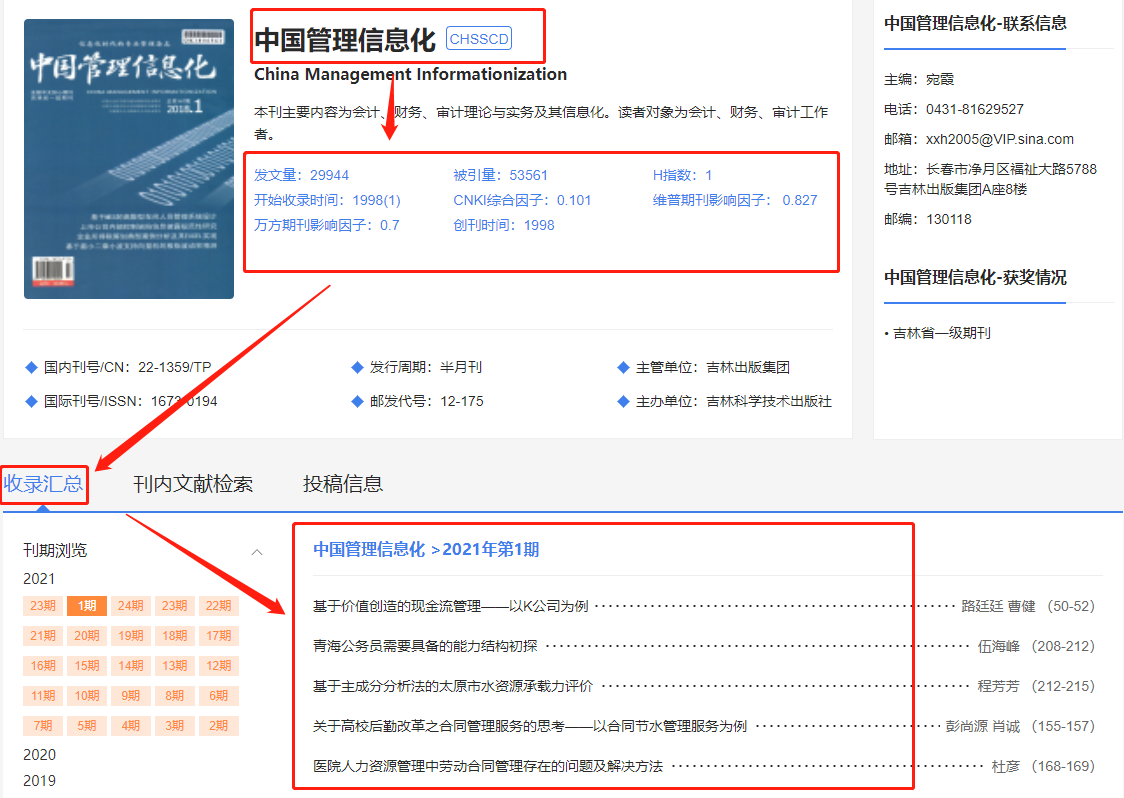Click CNKI综合因子：0.101

pos(522,201)
